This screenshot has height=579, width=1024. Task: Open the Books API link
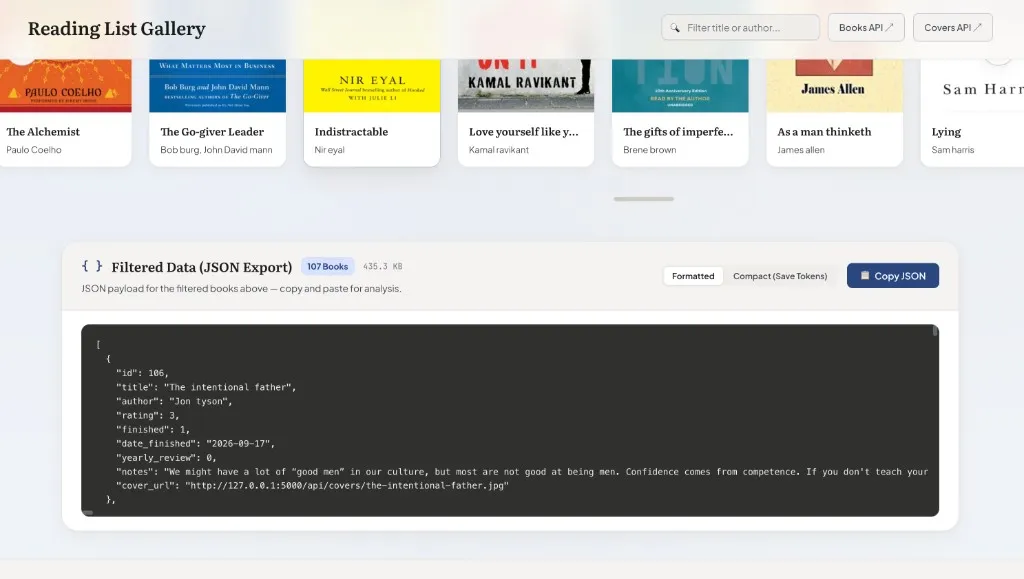[x=866, y=27]
